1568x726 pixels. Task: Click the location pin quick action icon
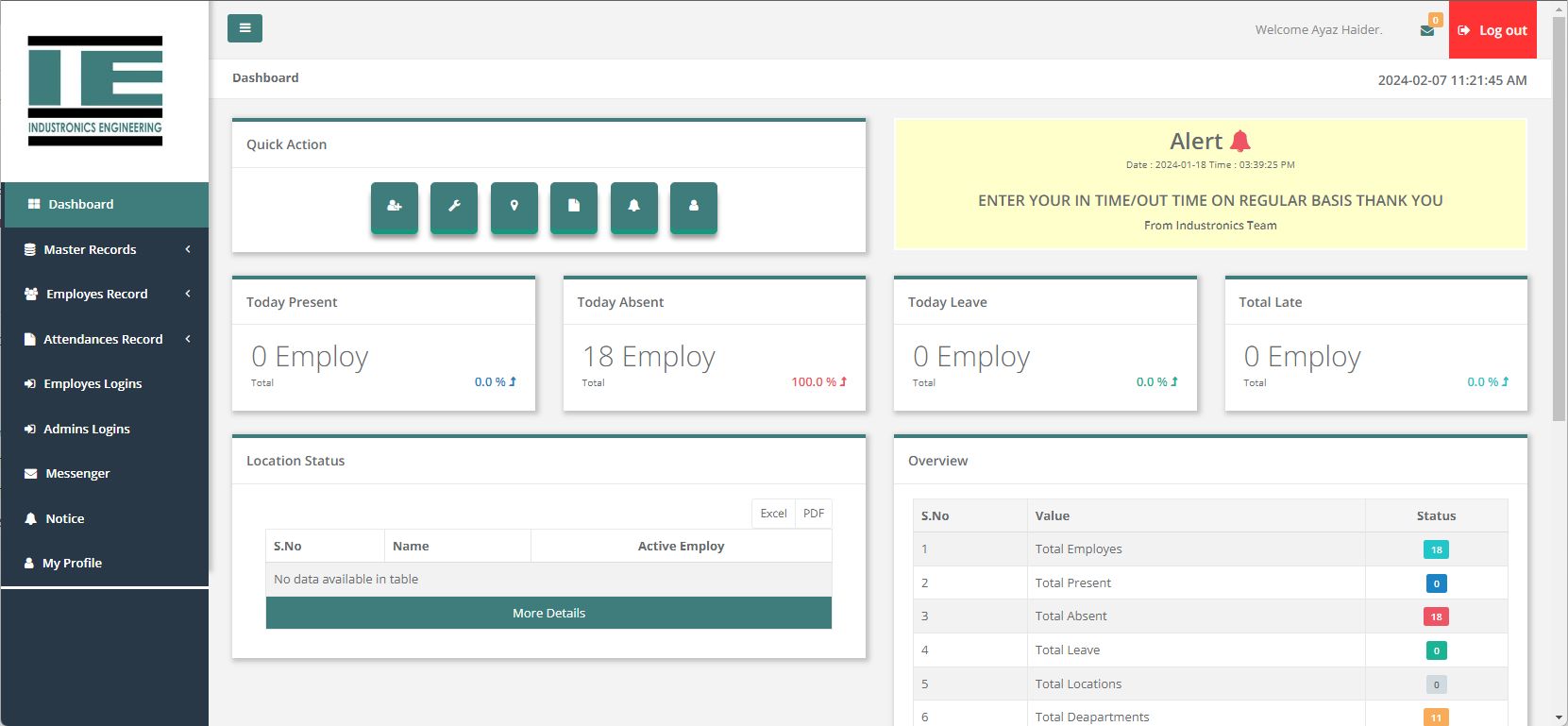tap(514, 207)
